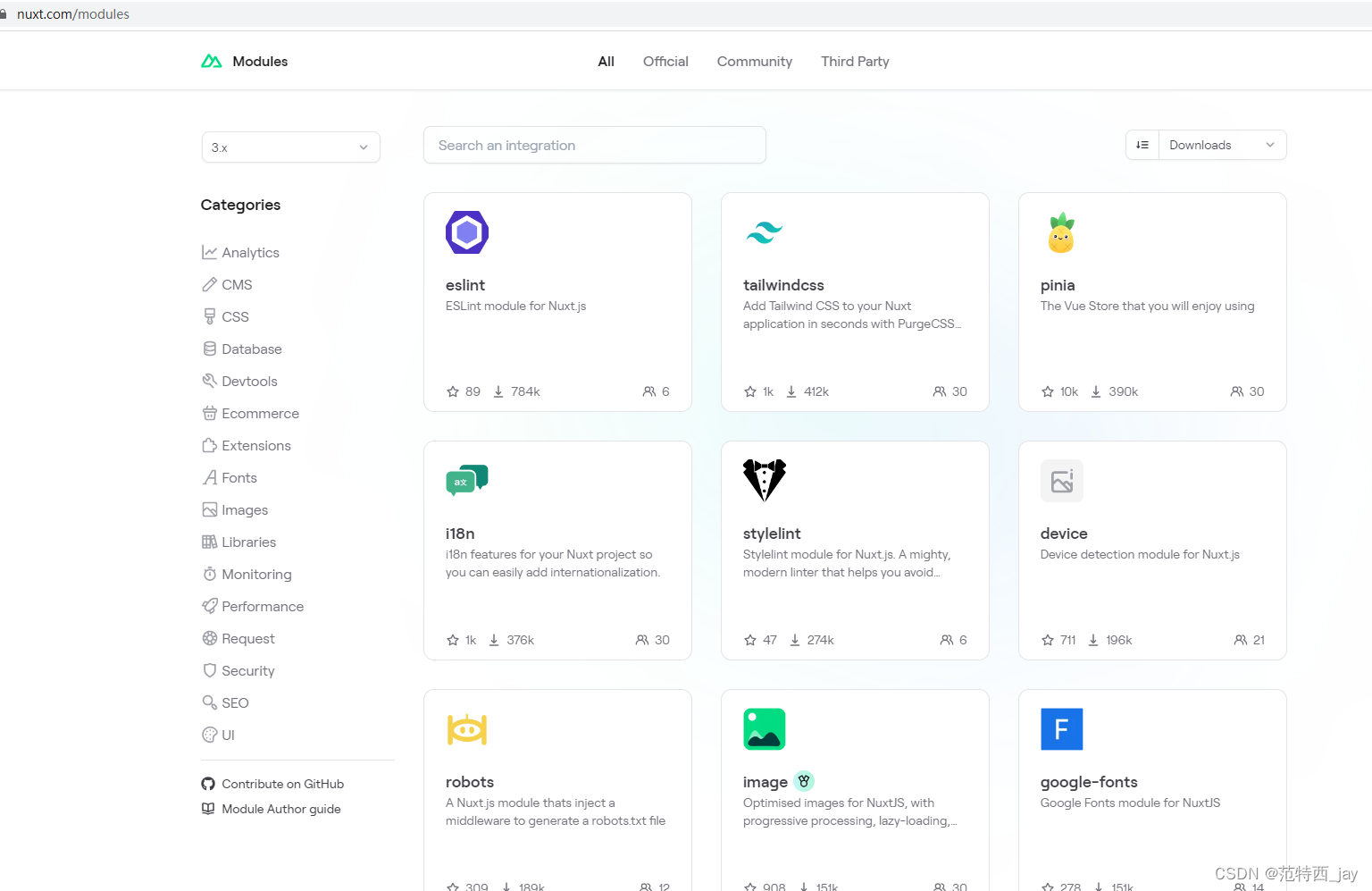Viewport: 1372px width, 891px height.
Task: Open the Module Author guide link
Action: pyautogui.click(x=280, y=809)
